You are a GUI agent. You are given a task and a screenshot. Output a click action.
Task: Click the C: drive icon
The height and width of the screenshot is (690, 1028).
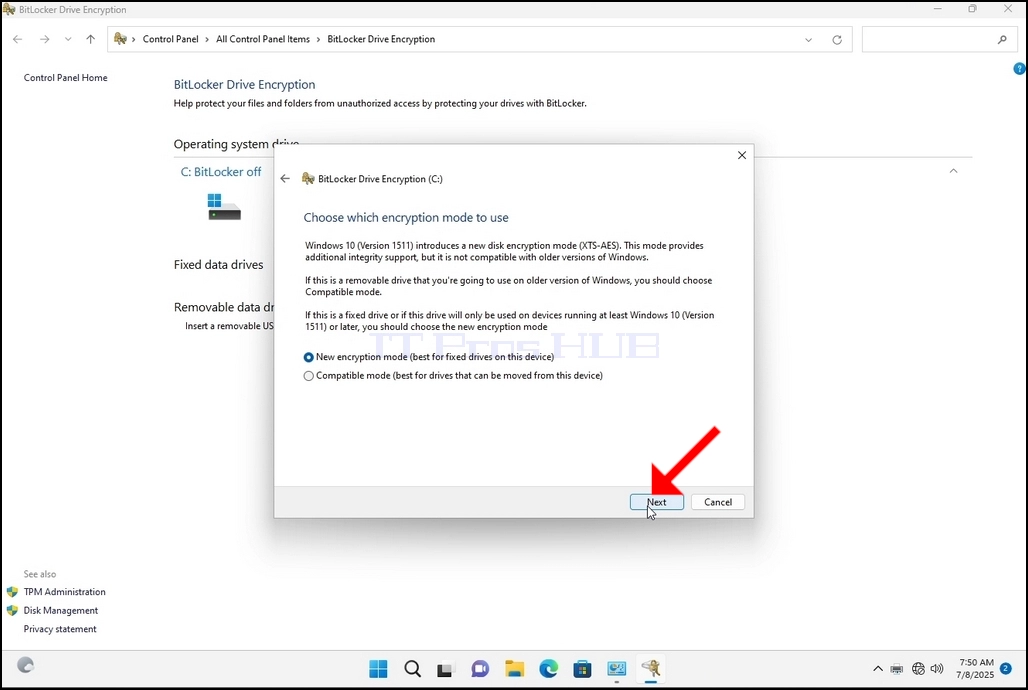tap(224, 207)
